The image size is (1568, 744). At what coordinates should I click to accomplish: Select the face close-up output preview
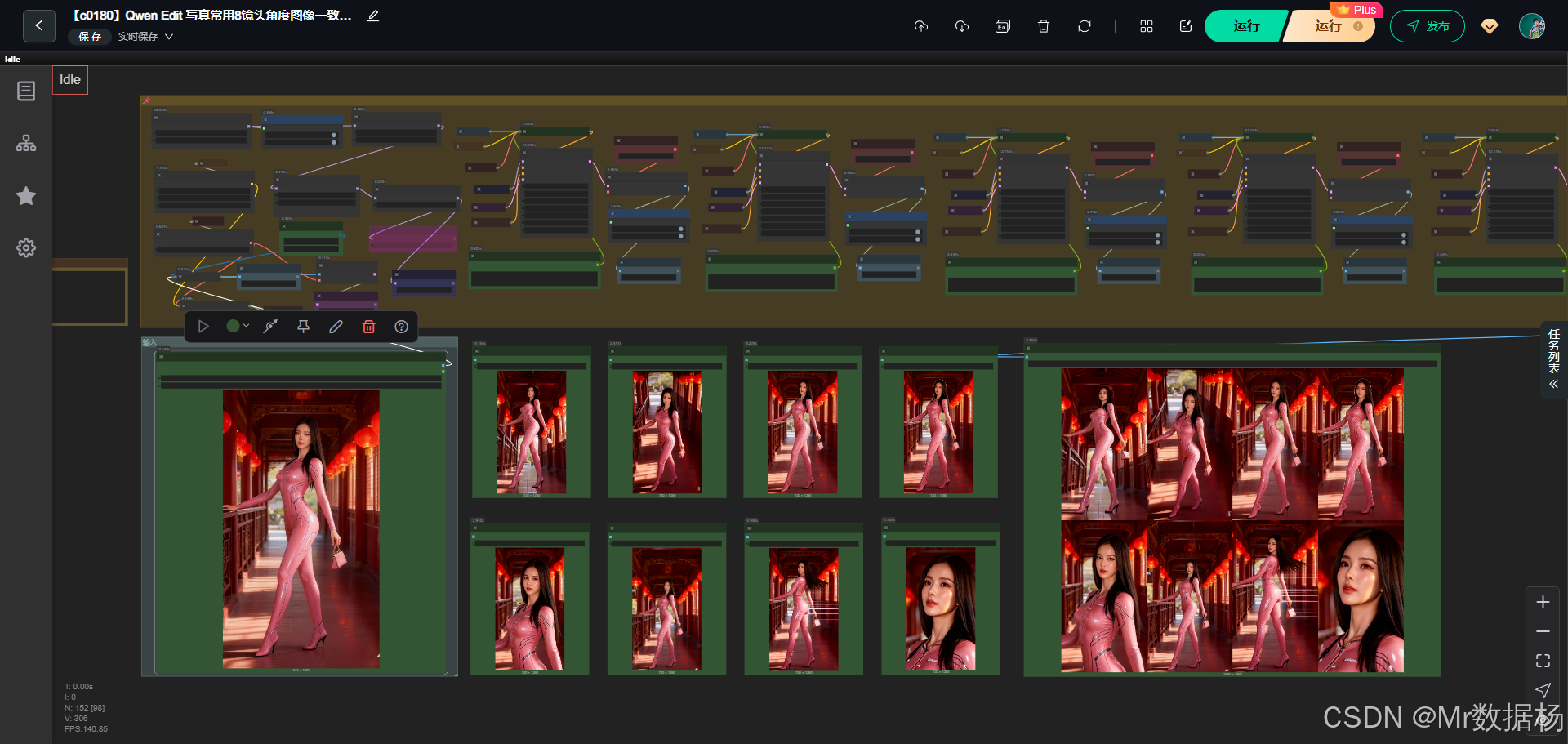(941, 609)
